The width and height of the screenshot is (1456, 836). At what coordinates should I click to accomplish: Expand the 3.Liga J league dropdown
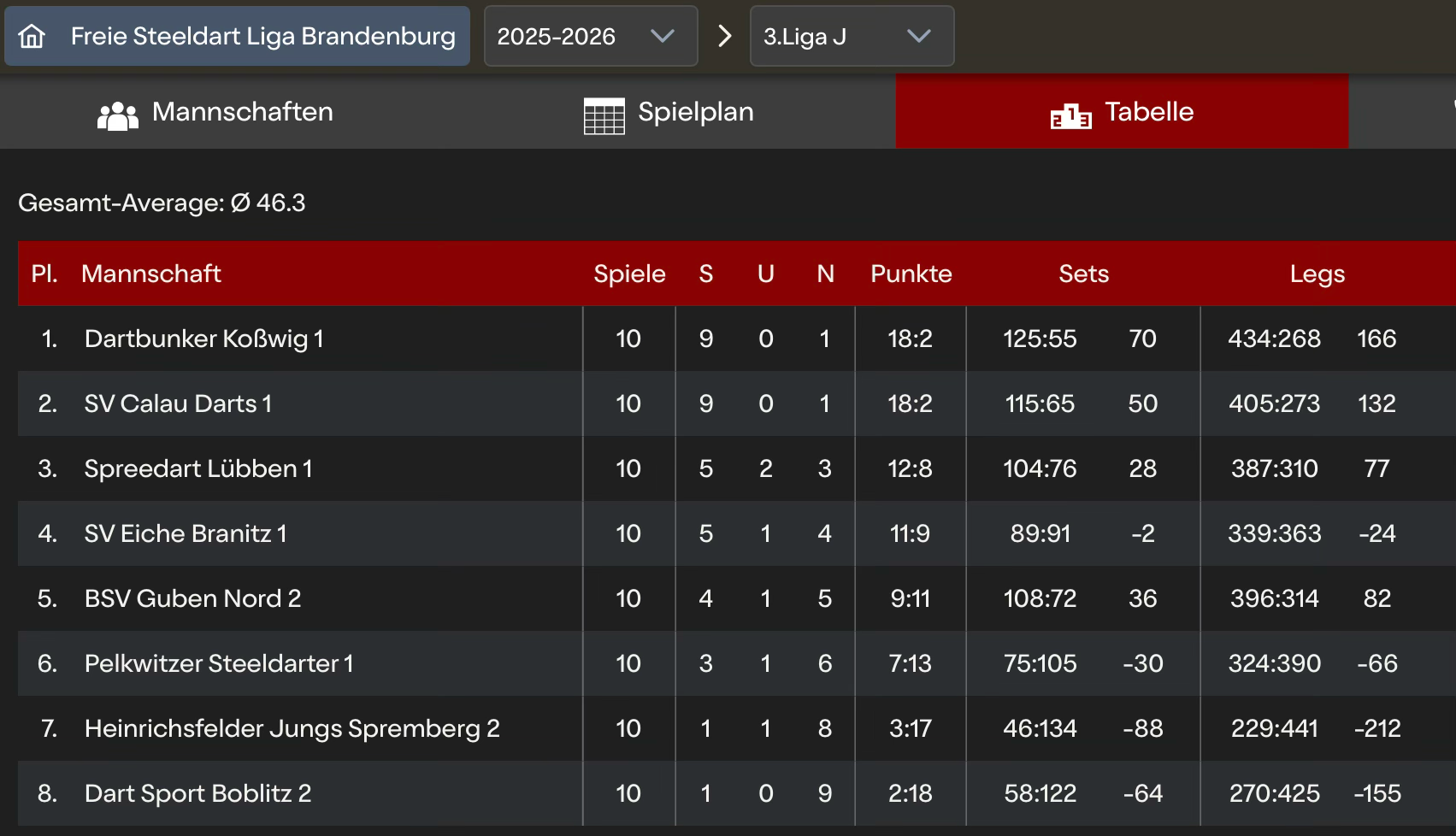tap(852, 36)
